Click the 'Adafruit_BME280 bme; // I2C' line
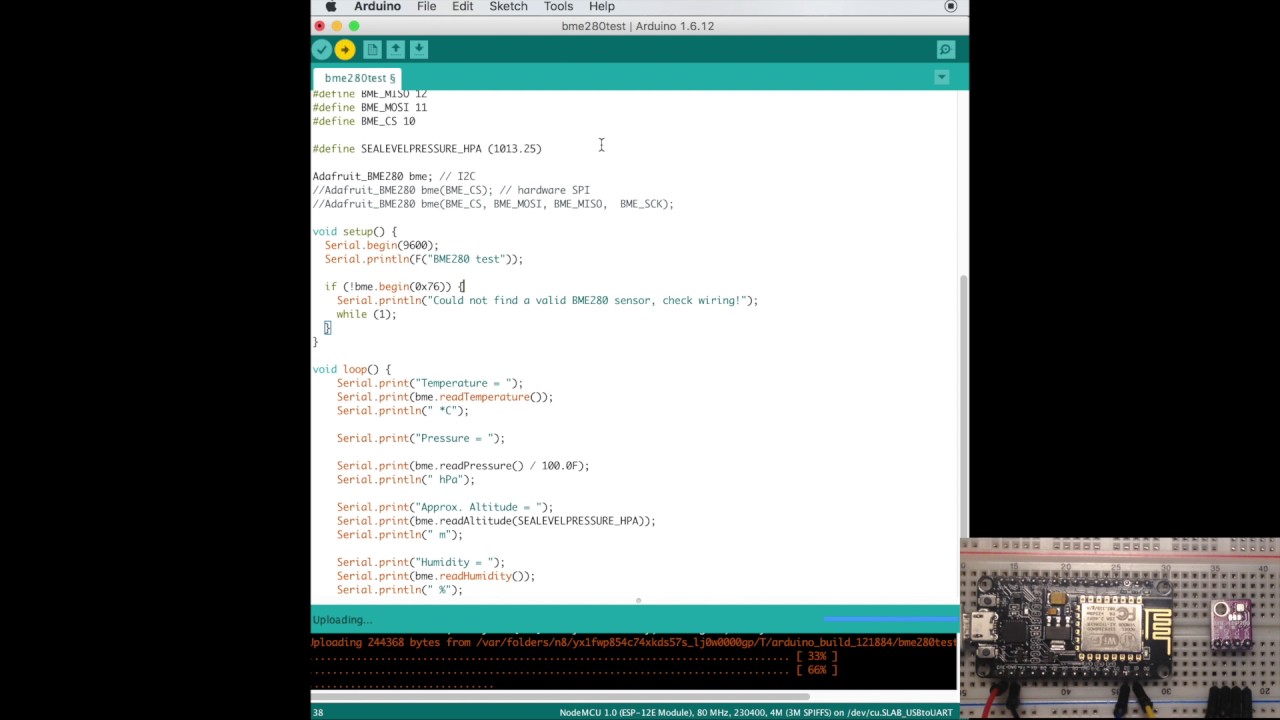Image resolution: width=1280 pixels, height=720 pixels. point(394,176)
